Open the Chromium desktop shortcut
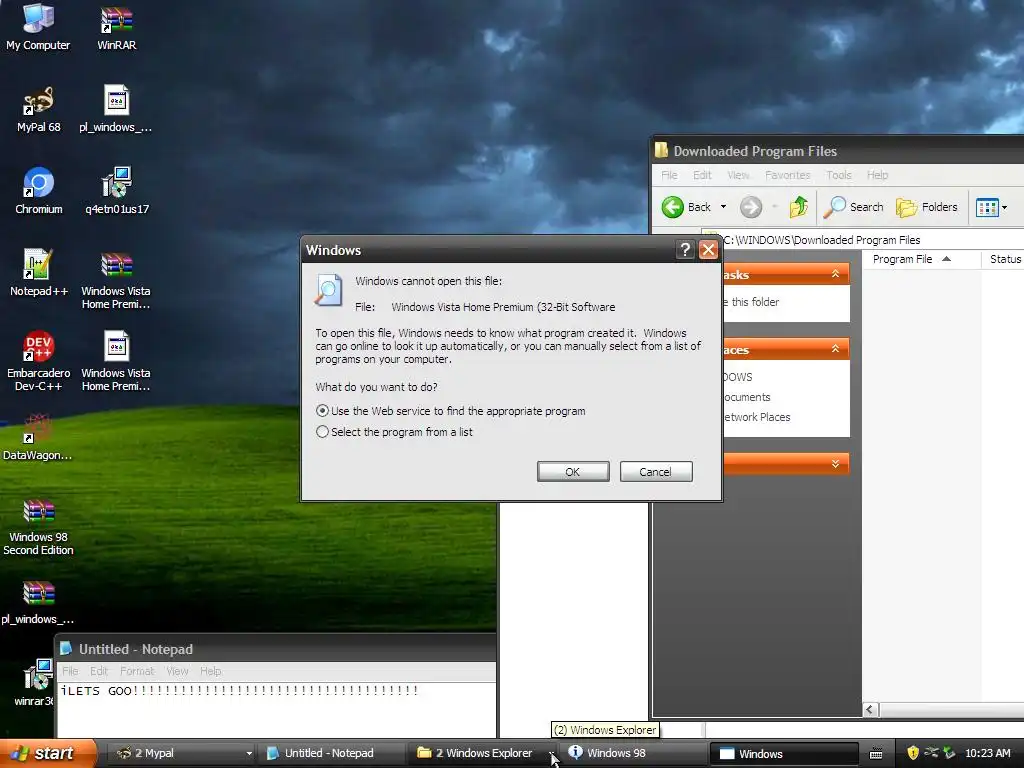The height and width of the screenshot is (768, 1024). coord(39,191)
